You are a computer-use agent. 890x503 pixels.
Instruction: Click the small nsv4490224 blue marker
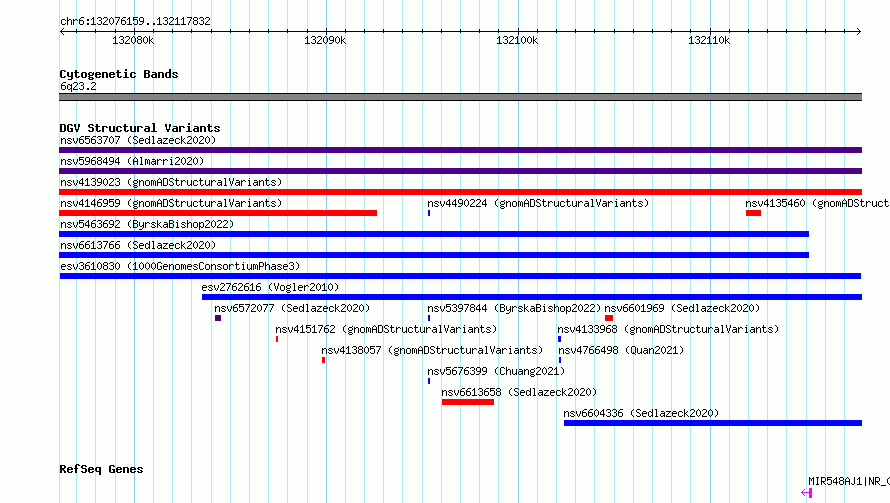click(x=429, y=213)
